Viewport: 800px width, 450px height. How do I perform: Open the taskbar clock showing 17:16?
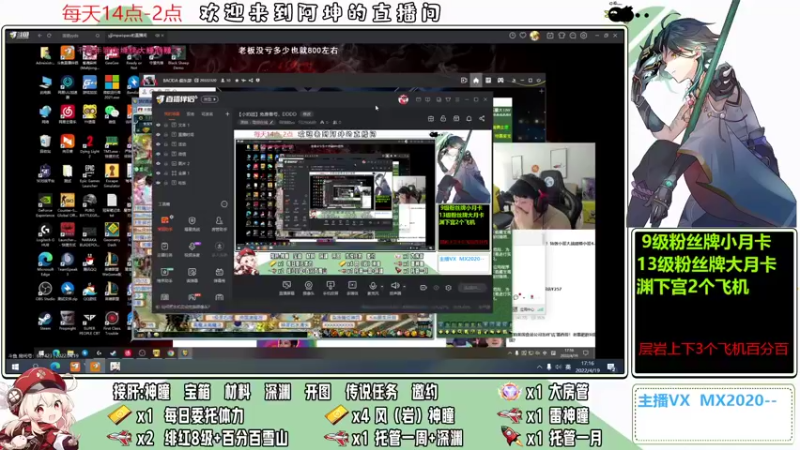click(587, 367)
